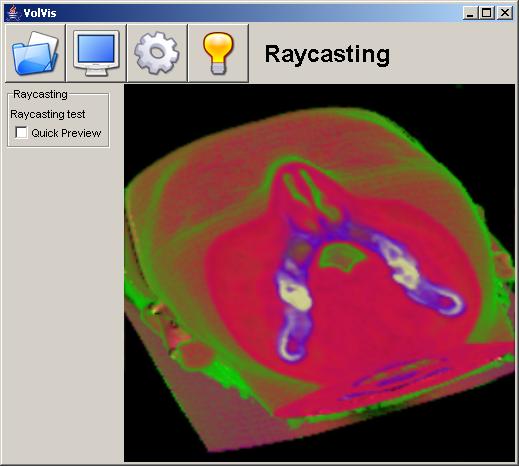
Task: Click the Java cup icon in title bar
Action: [x=13, y=13]
